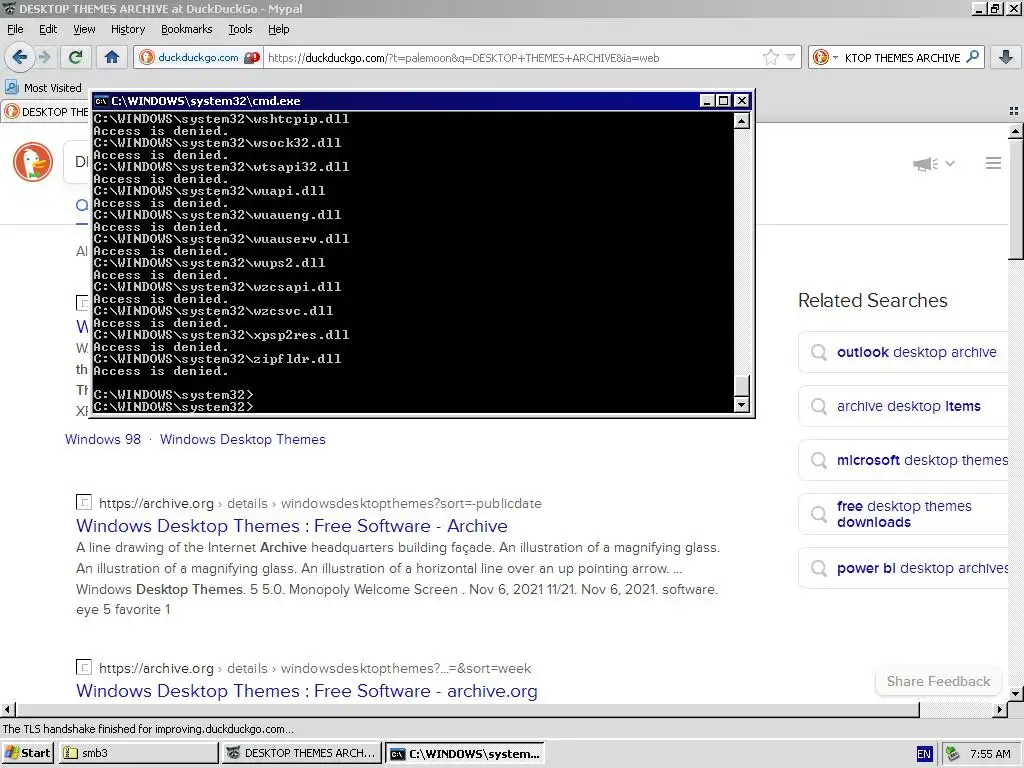Image resolution: width=1024 pixels, height=768 pixels.
Task: Open the File menu
Action: pyautogui.click(x=15, y=29)
